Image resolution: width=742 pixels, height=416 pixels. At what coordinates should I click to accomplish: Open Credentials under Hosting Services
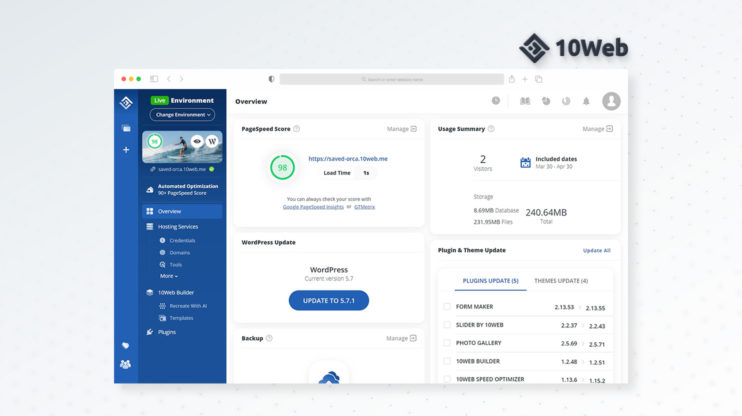coord(182,240)
